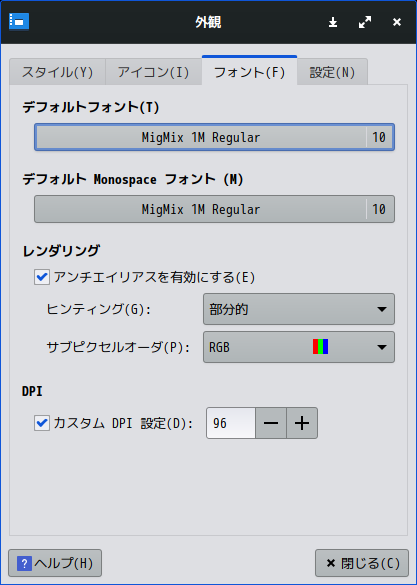Go to the 設定(N) tab
The height and width of the screenshot is (585, 417).
tap(332, 72)
